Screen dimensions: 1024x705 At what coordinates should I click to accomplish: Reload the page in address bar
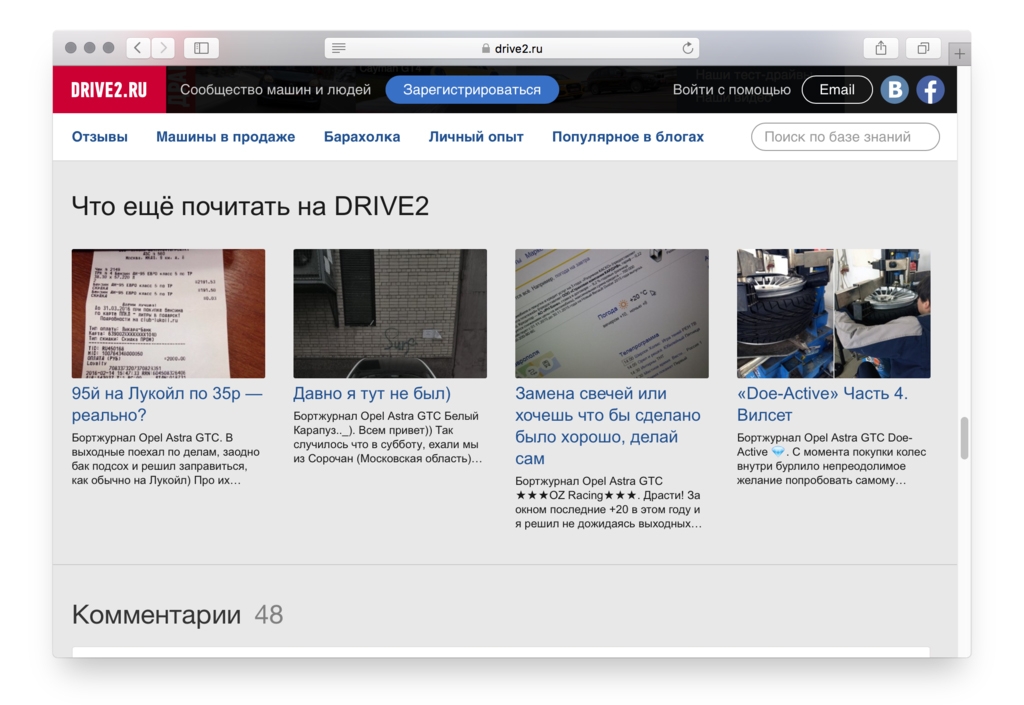688,48
